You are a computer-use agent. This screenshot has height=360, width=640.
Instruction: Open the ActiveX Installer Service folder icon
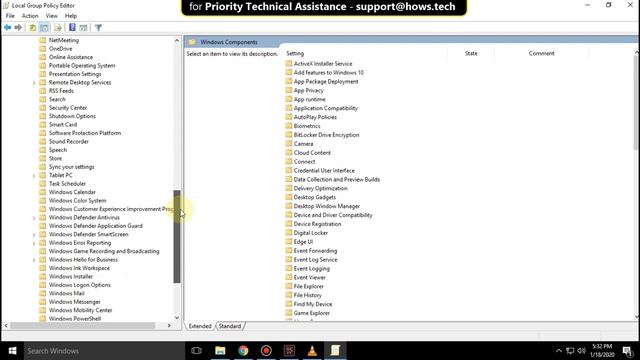289,63
